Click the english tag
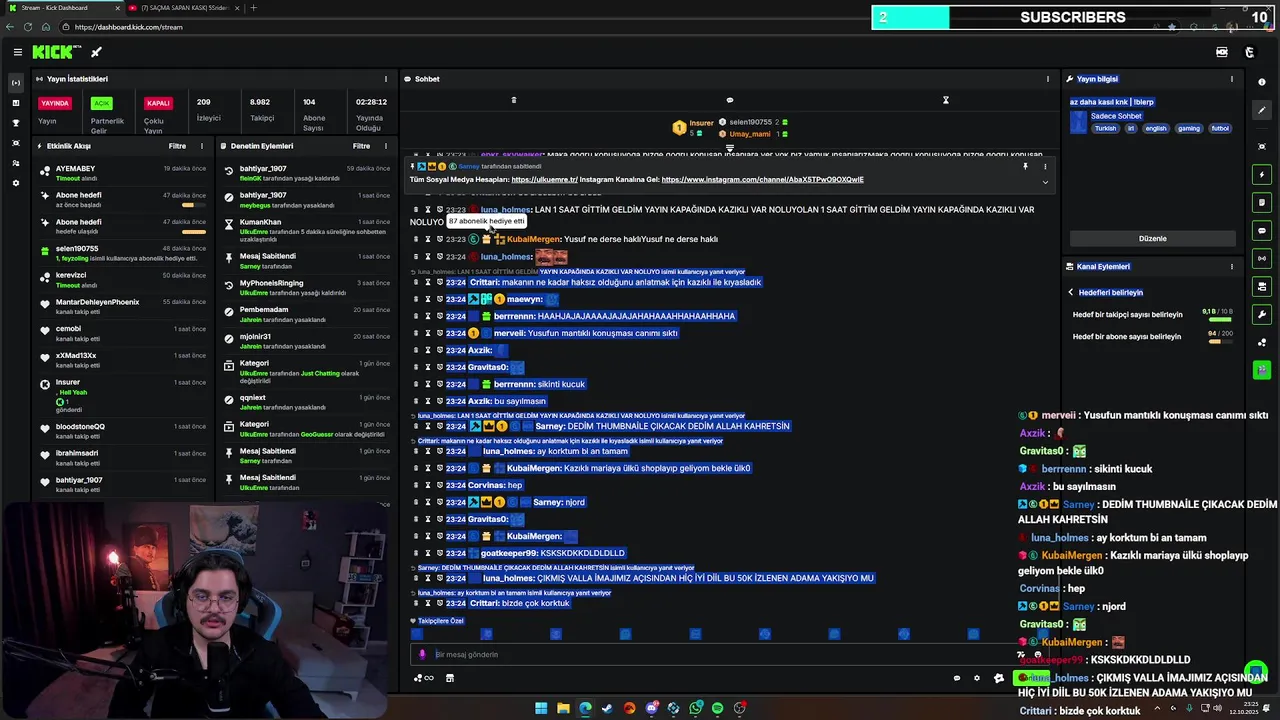The height and width of the screenshot is (720, 1280). tap(1156, 129)
